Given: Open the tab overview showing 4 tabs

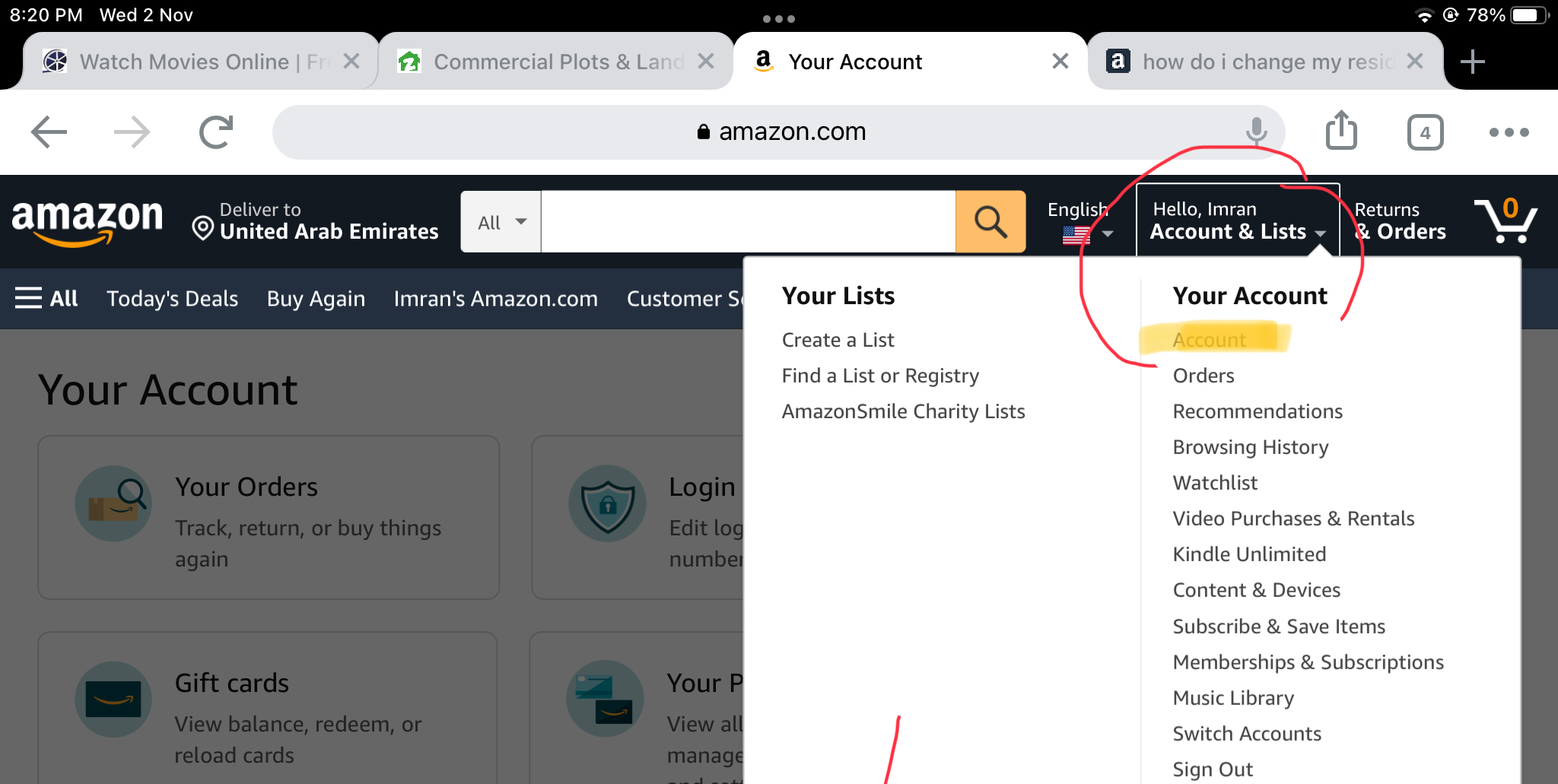Looking at the screenshot, I should [x=1424, y=132].
